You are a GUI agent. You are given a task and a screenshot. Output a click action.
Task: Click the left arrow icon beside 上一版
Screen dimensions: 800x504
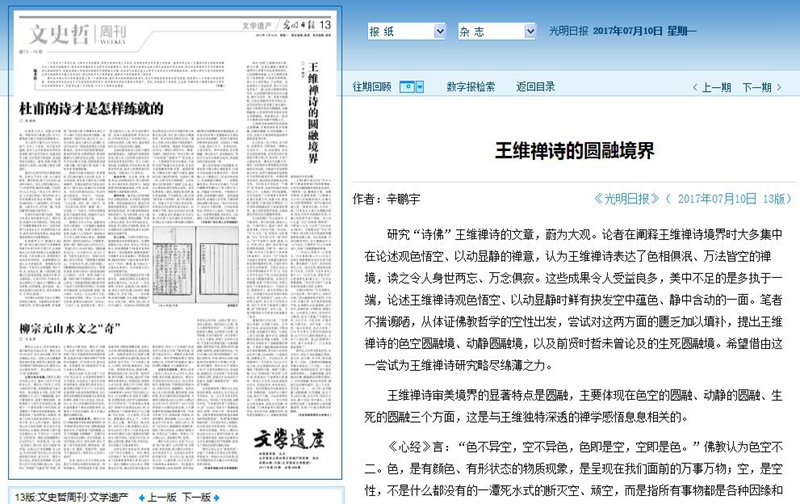coord(142,497)
